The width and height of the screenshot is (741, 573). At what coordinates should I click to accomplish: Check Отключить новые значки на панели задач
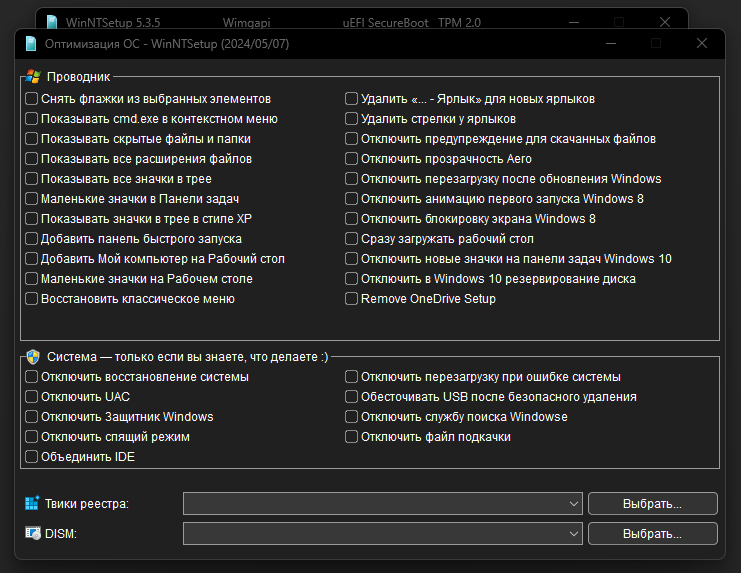351,259
